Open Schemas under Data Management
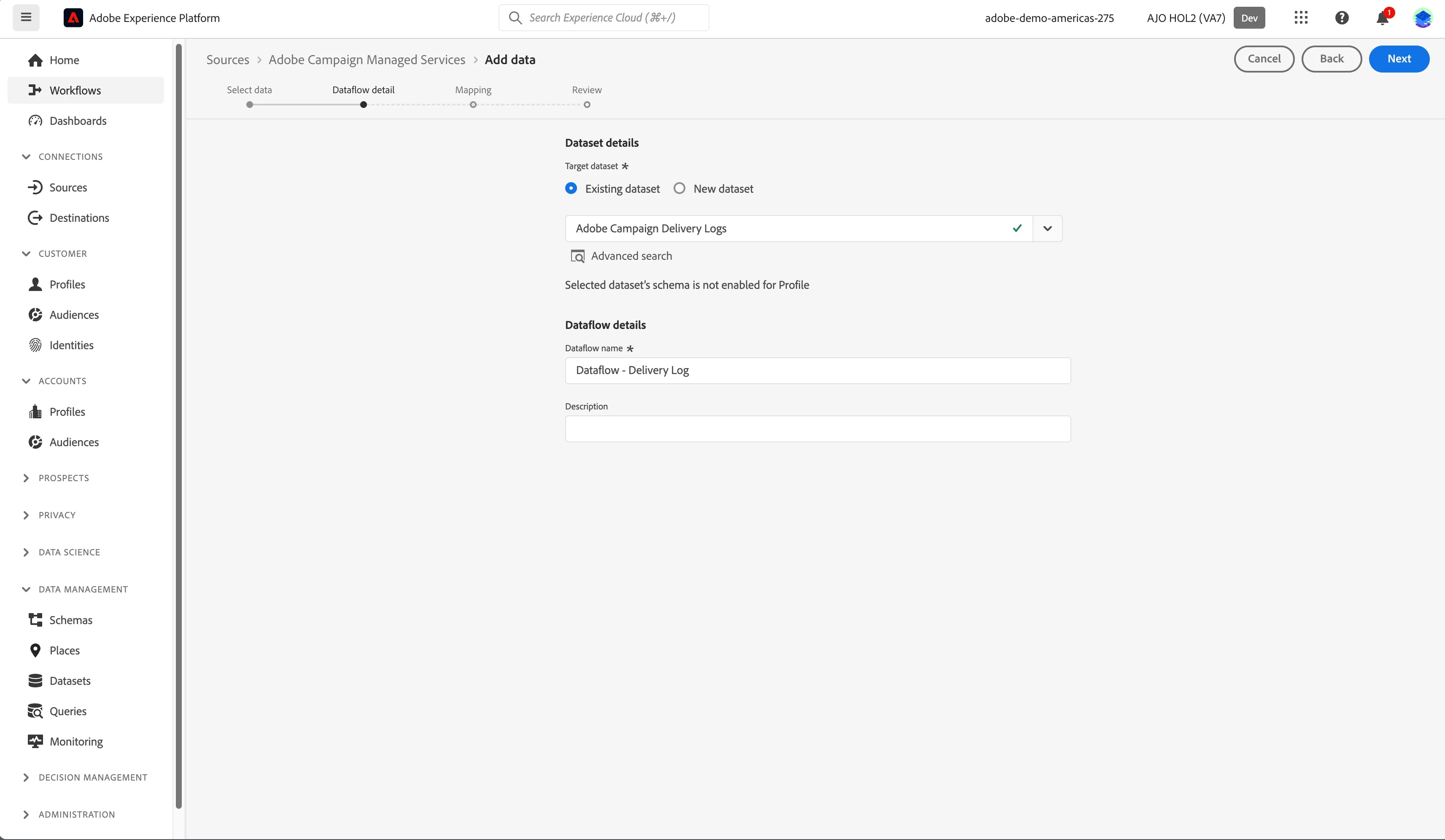This screenshot has width=1445, height=840. point(86,620)
